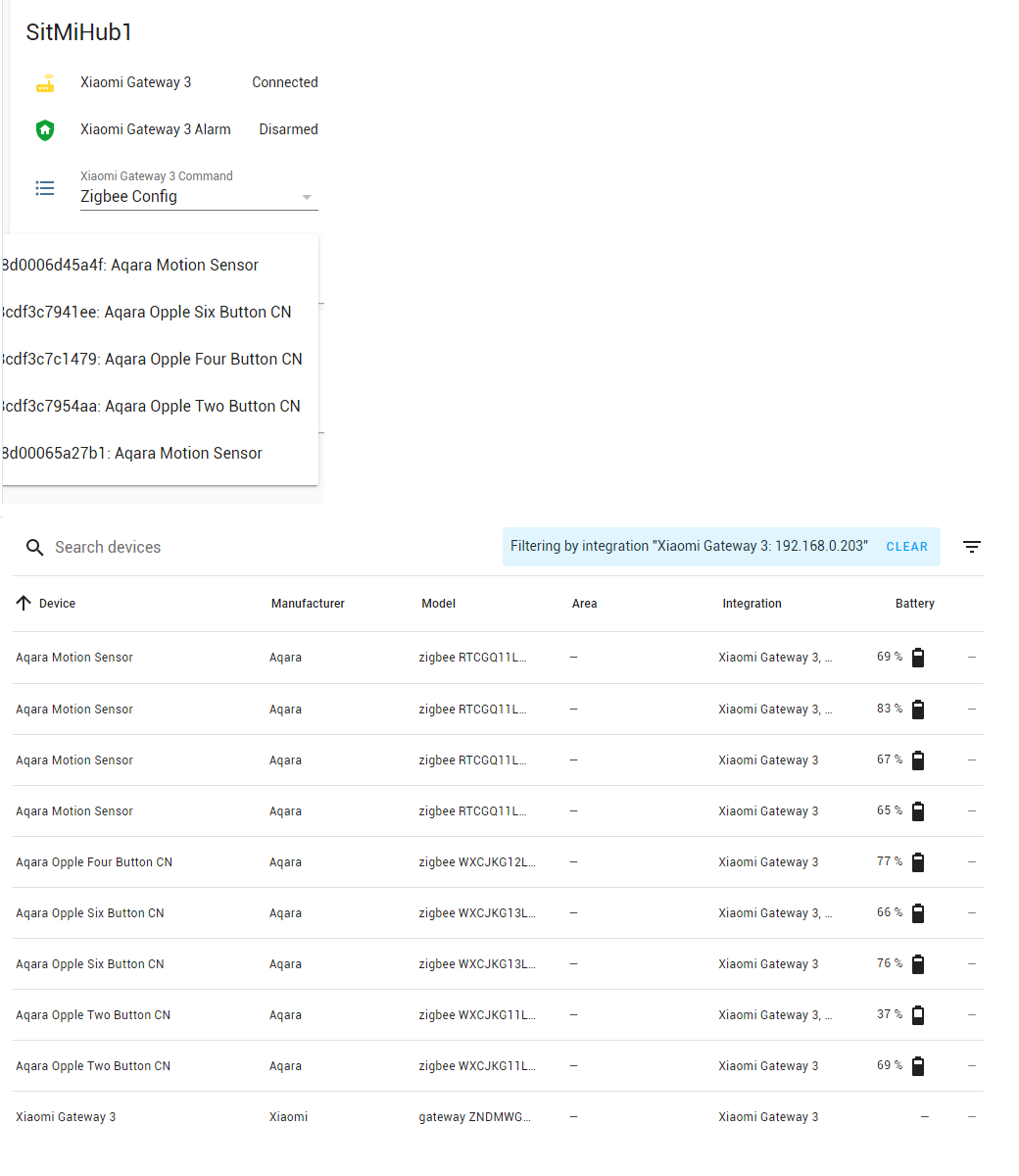
Task: Click the battery icon showing 67 %
Action: coord(918,760)
